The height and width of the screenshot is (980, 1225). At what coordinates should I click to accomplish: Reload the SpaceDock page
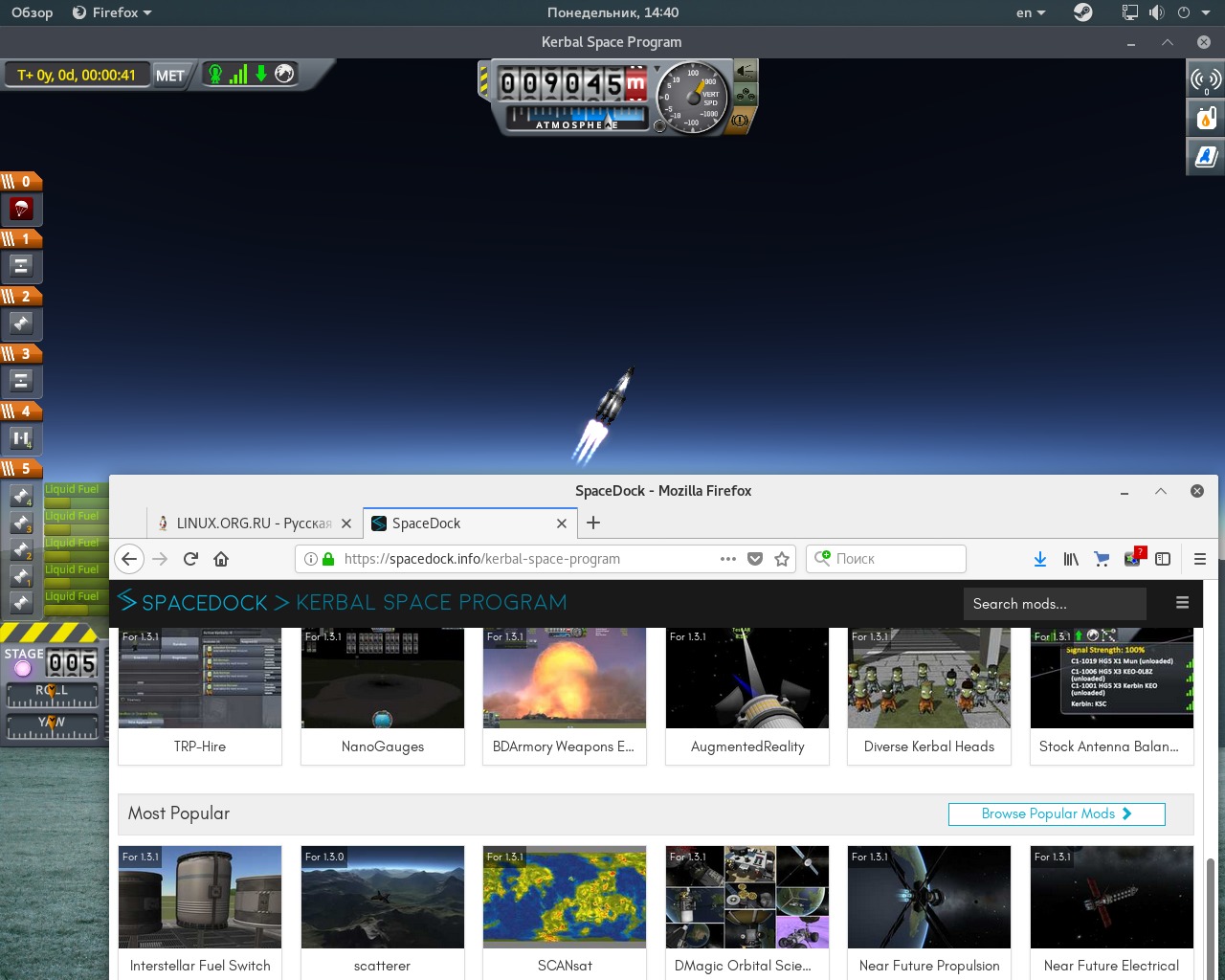pyautogui.click(x=190, y=559)
